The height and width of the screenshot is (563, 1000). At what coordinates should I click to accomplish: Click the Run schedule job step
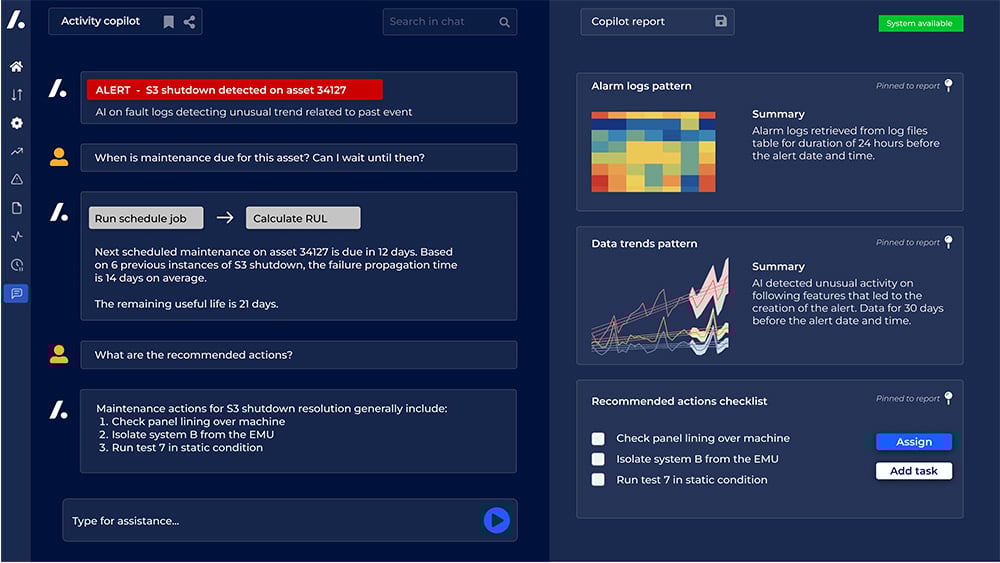[x=146, y=218]
